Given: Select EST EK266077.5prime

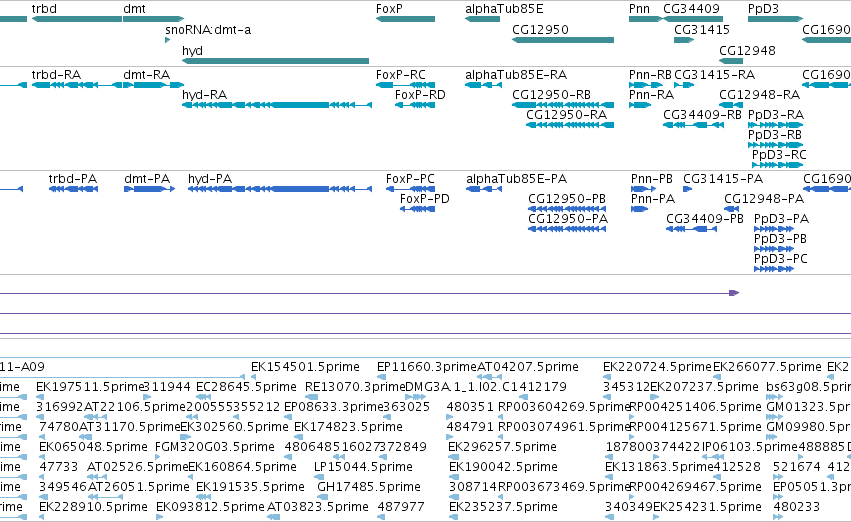Looking at the screenshot, I should point(767,367).
